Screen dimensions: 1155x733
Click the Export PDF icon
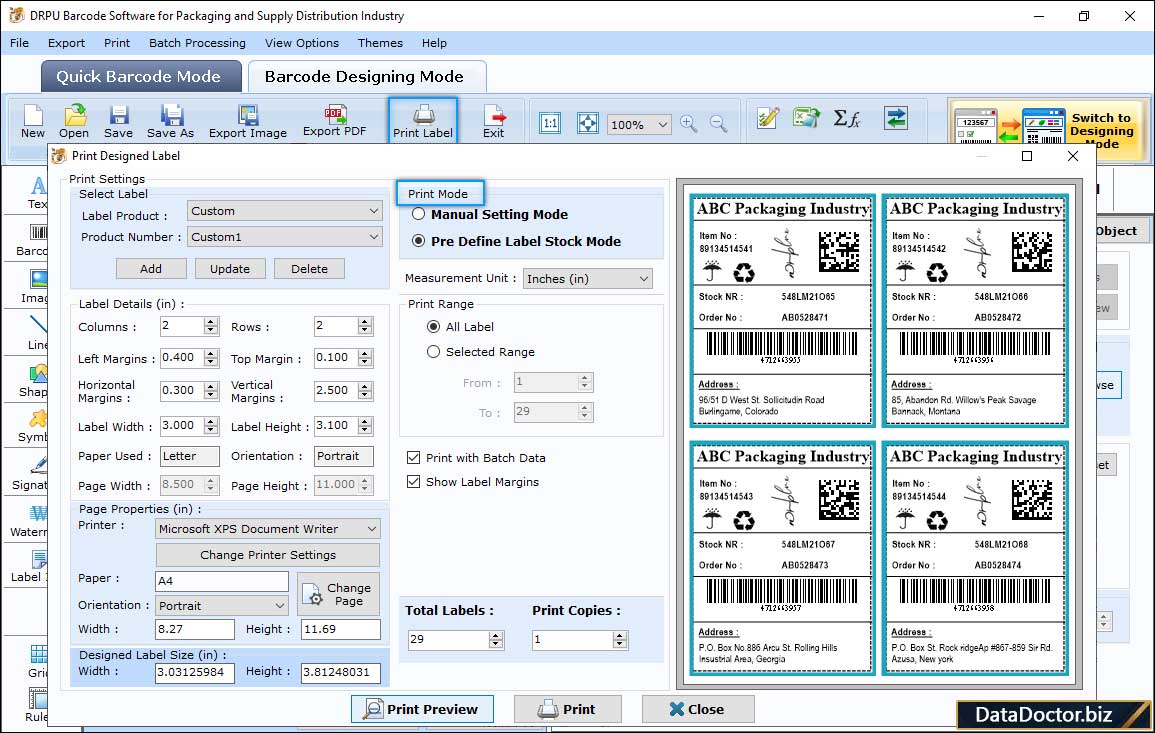point(334,121)
